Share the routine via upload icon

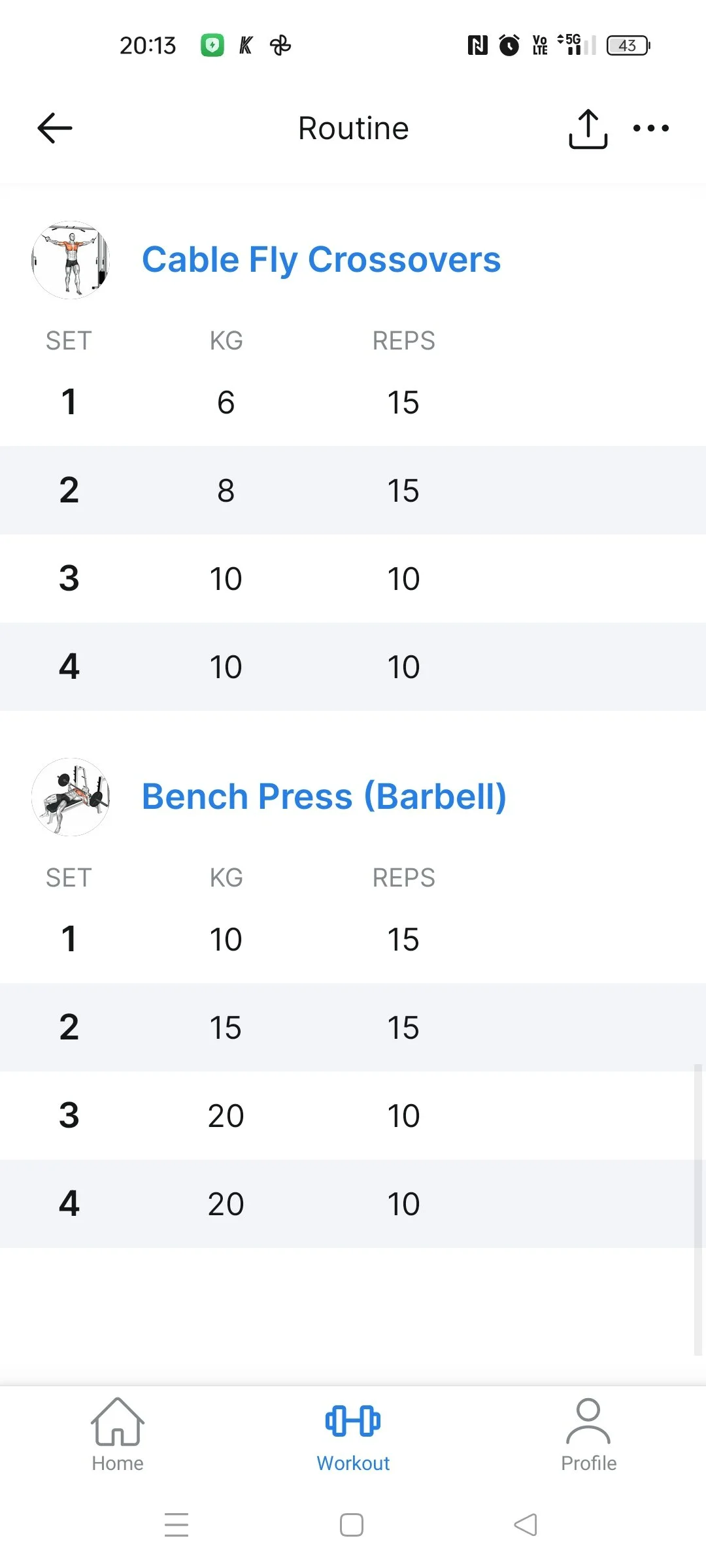[x=588, y=129]
